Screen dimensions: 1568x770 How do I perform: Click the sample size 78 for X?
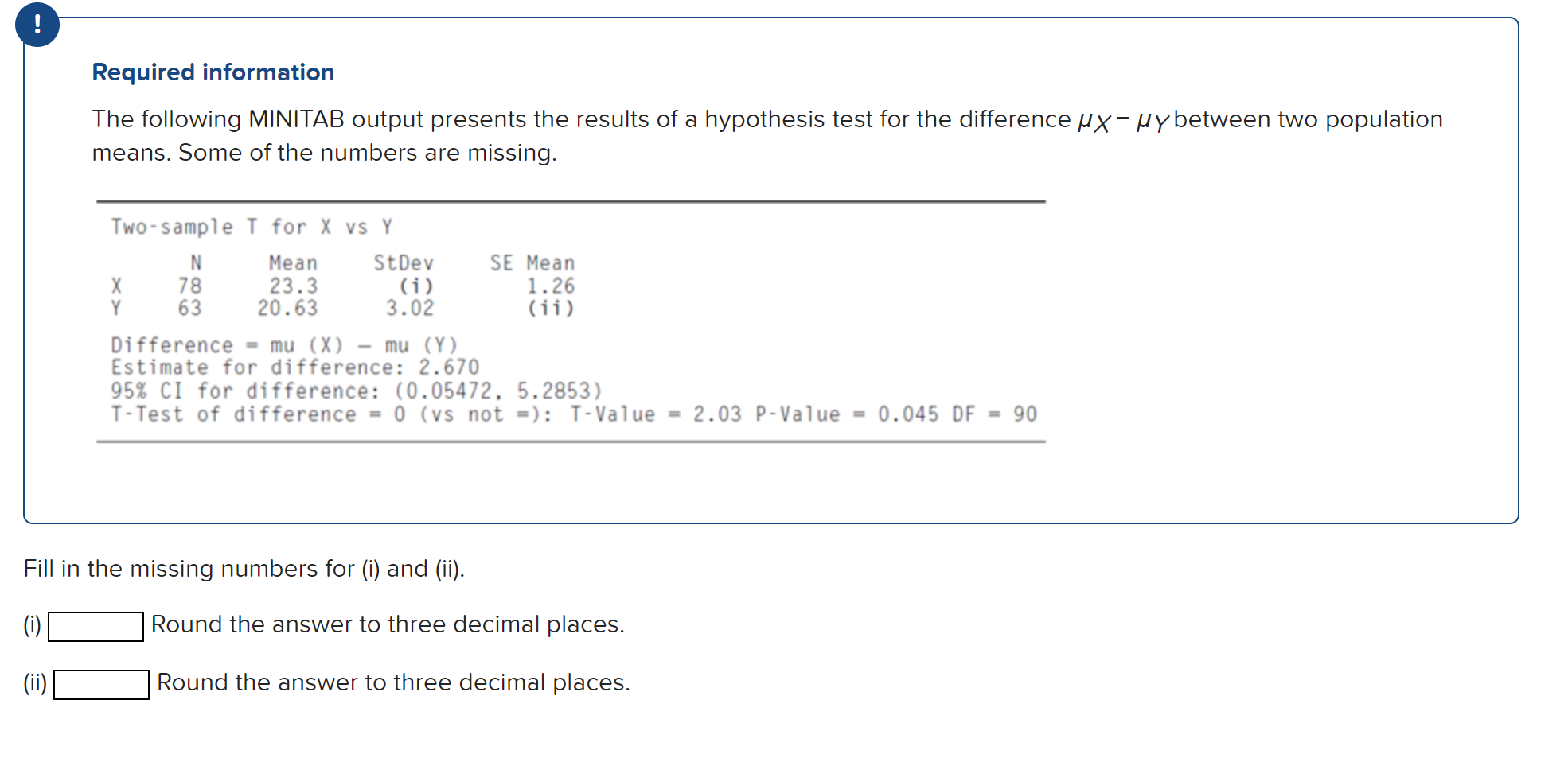click(x=189, y=286)
